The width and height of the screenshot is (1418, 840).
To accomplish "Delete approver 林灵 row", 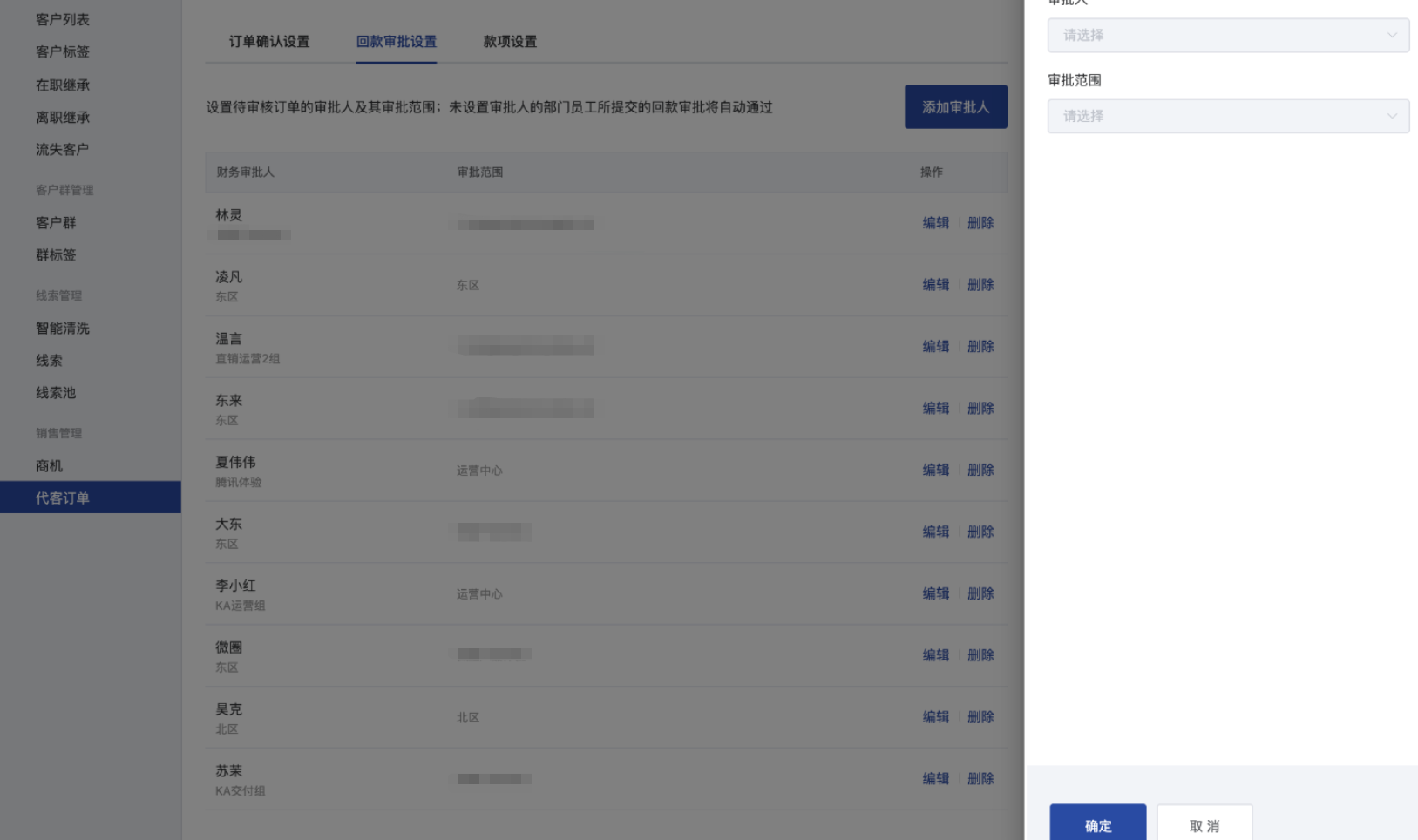I will [x=980, y=223].
